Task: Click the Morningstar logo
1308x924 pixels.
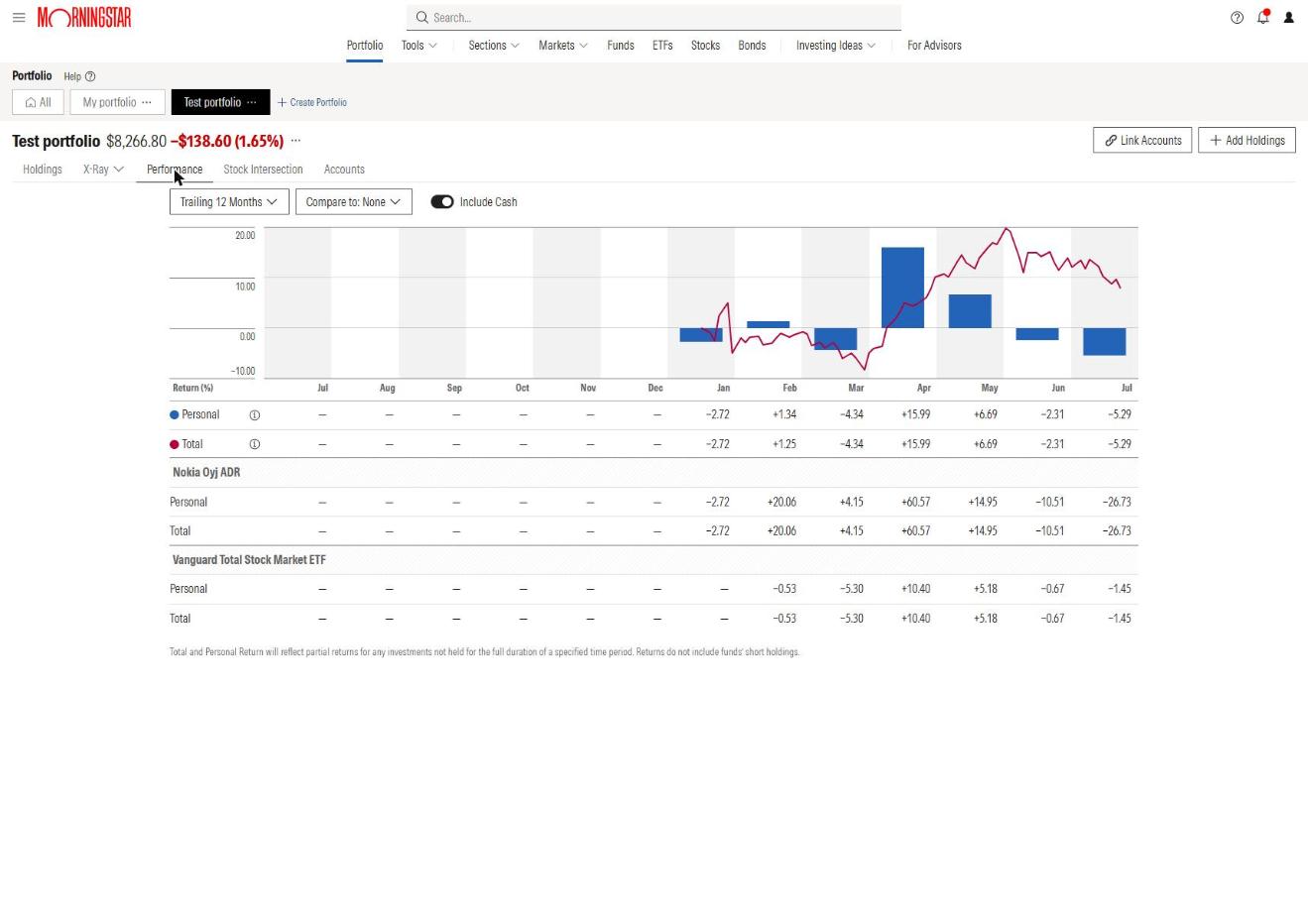Action: point(84,18)
